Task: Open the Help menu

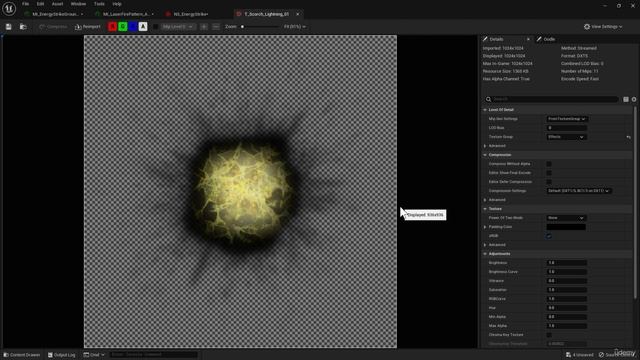Action: 117,4
